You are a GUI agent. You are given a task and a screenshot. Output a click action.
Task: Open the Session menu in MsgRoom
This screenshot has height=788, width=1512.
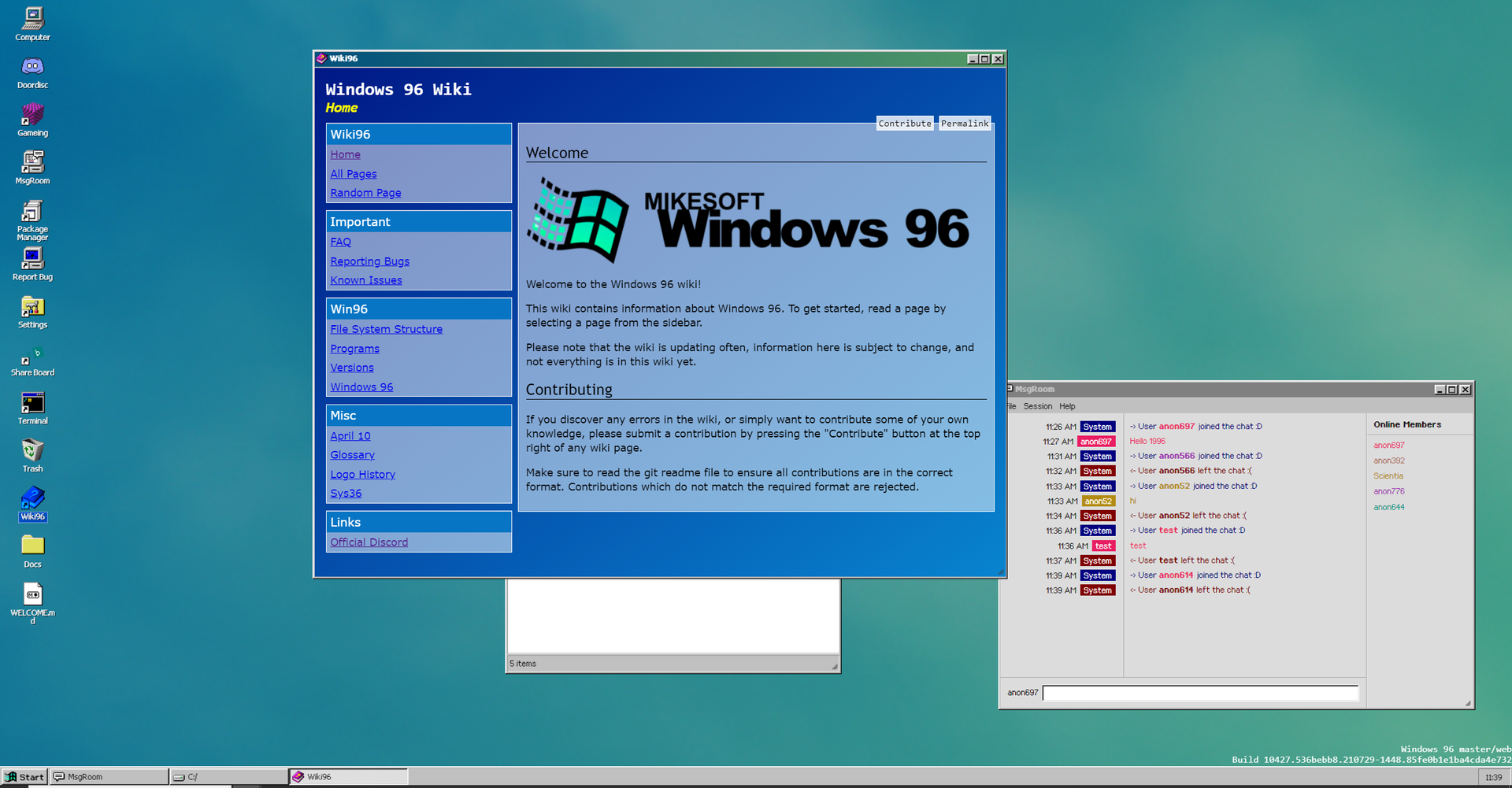pyautogui.click(x=1037, y=405)
